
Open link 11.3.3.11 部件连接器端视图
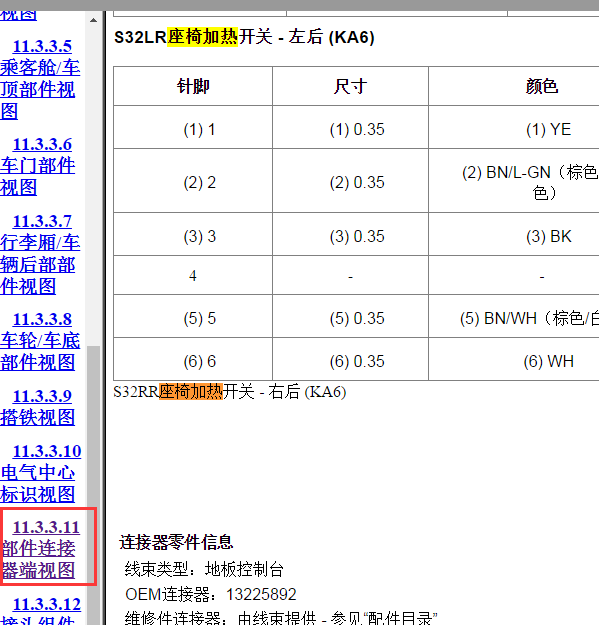tap(41, 549)
